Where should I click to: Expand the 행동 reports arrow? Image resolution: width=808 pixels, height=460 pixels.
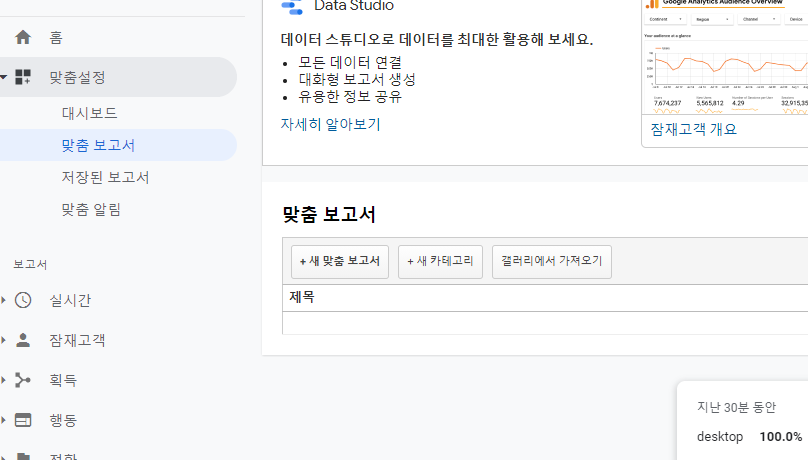(x=4, y=420)
